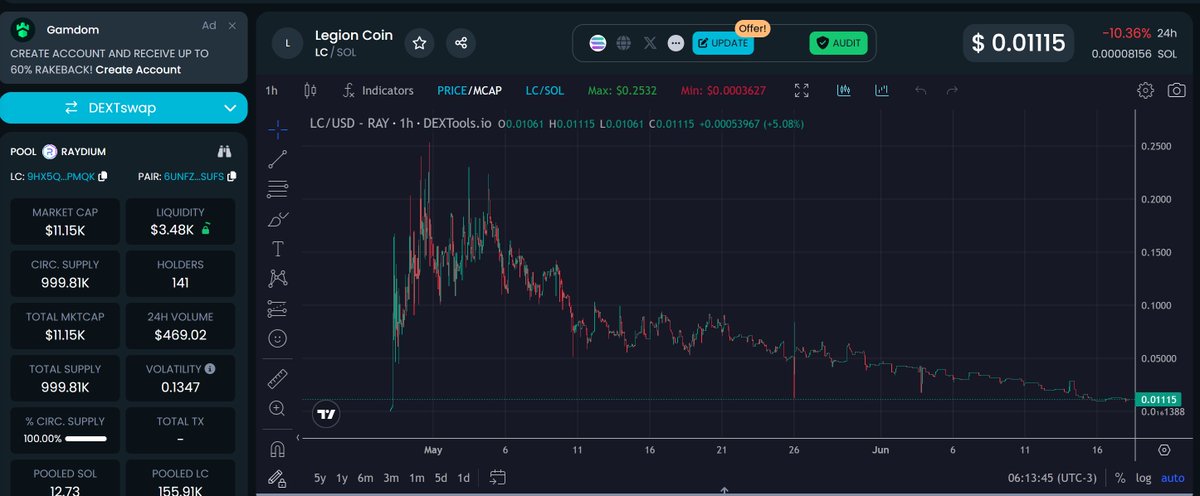Click the LC/USD chart legend title
The width and height of the screenshot is (1200, 496).
click(400, 124)
